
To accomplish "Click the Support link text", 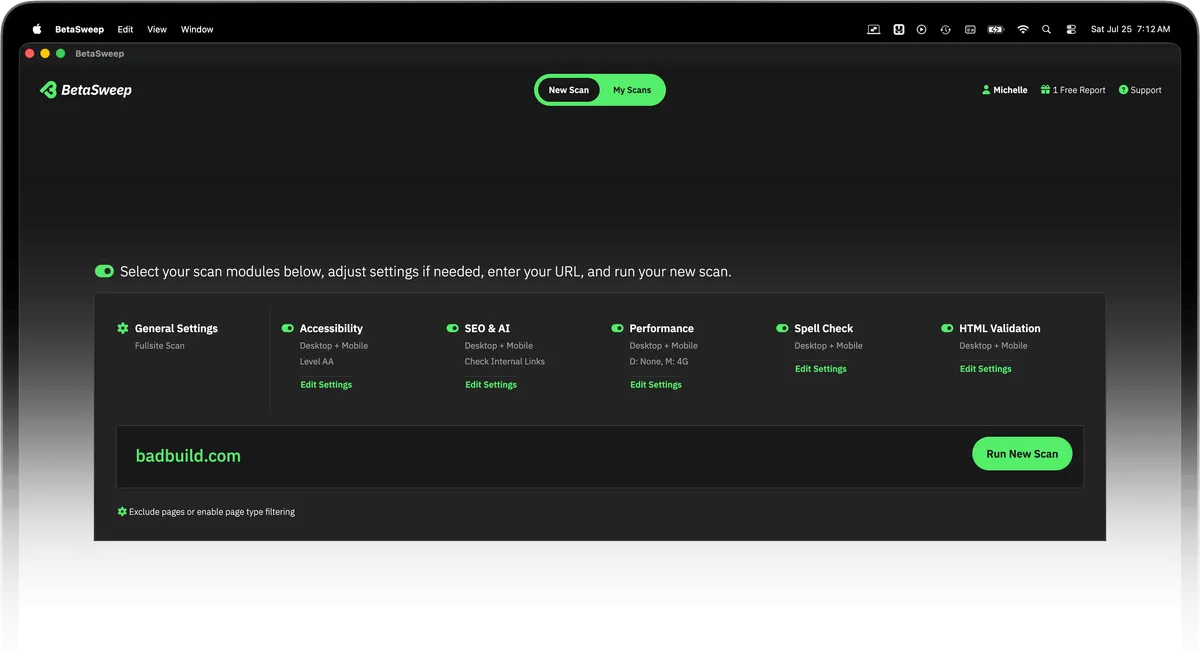I will tap(1146, 90).
